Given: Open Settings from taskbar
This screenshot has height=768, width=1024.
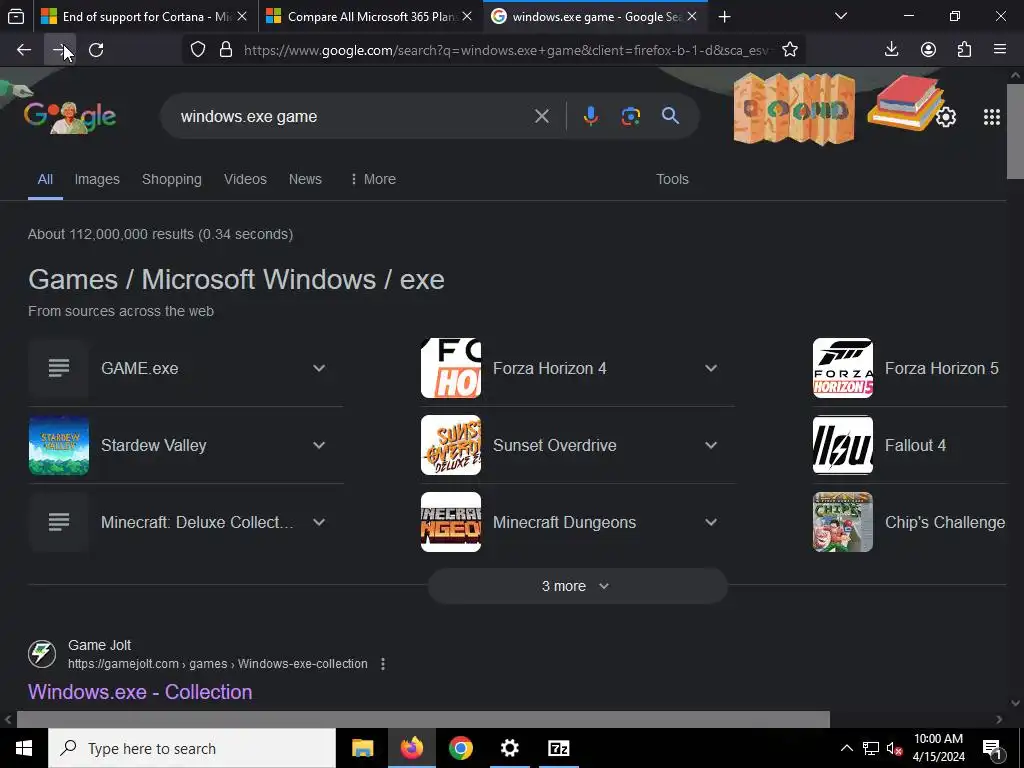Looking at the screenshot, I should (x=509, y=748).
